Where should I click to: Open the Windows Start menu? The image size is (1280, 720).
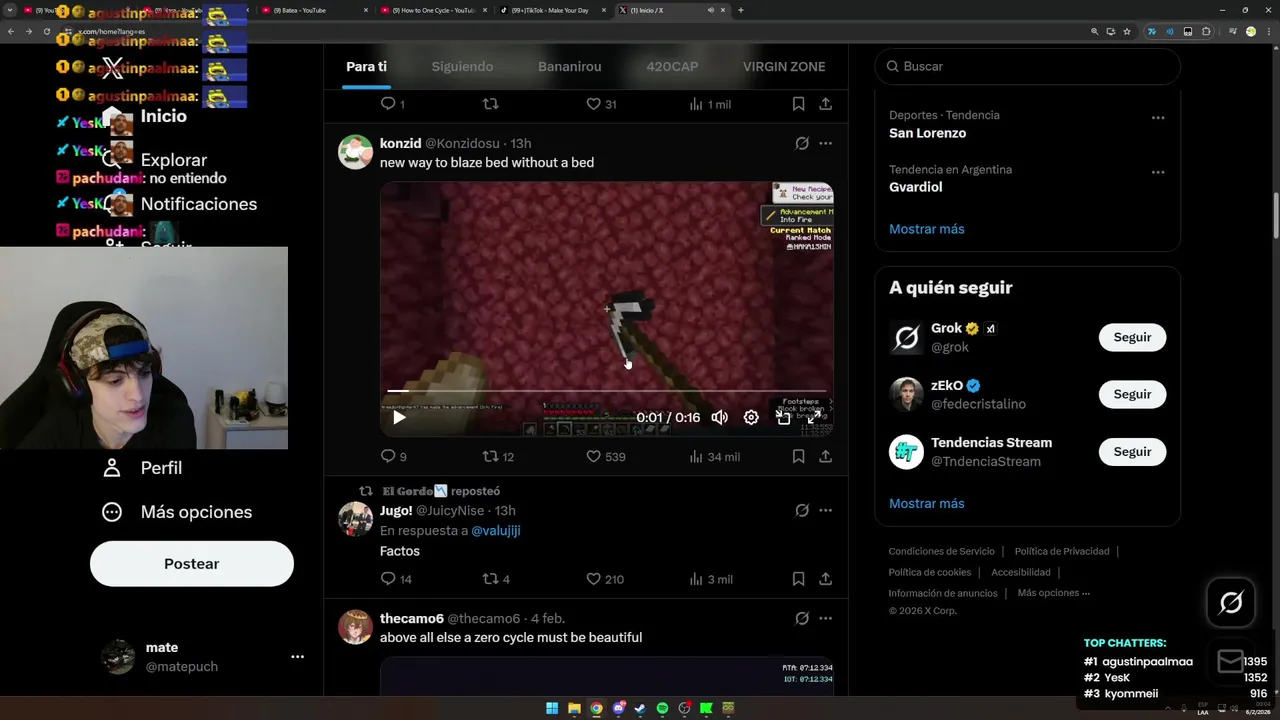(552, 709)
